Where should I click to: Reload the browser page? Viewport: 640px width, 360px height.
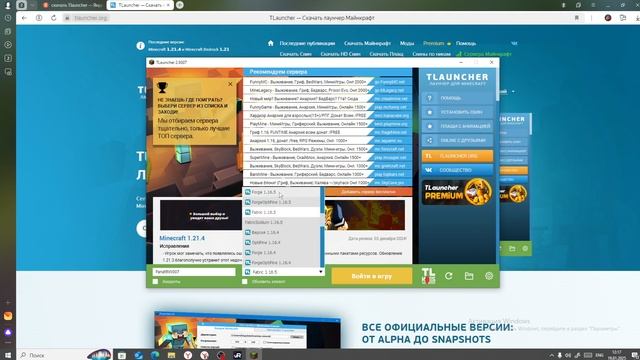(53, 18)
